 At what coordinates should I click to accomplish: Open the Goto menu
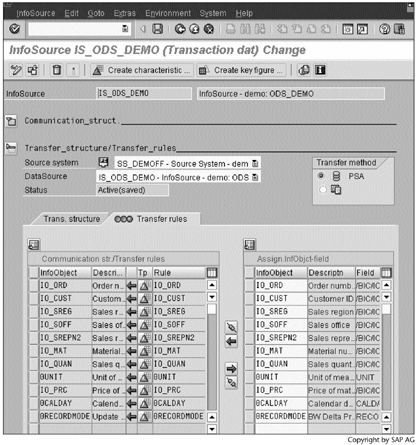(96, 13)
